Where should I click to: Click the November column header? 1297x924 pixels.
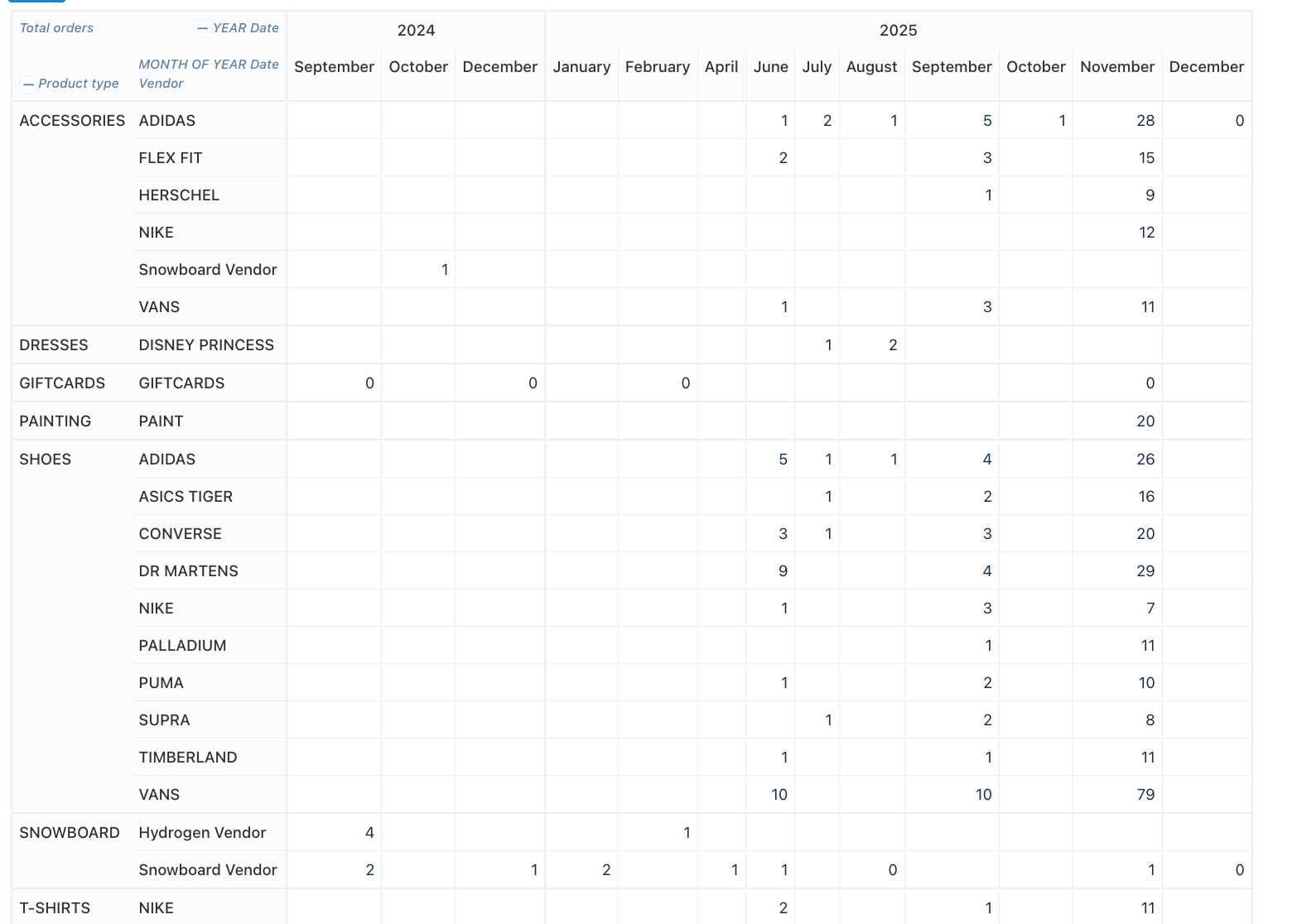point(1117,67)
